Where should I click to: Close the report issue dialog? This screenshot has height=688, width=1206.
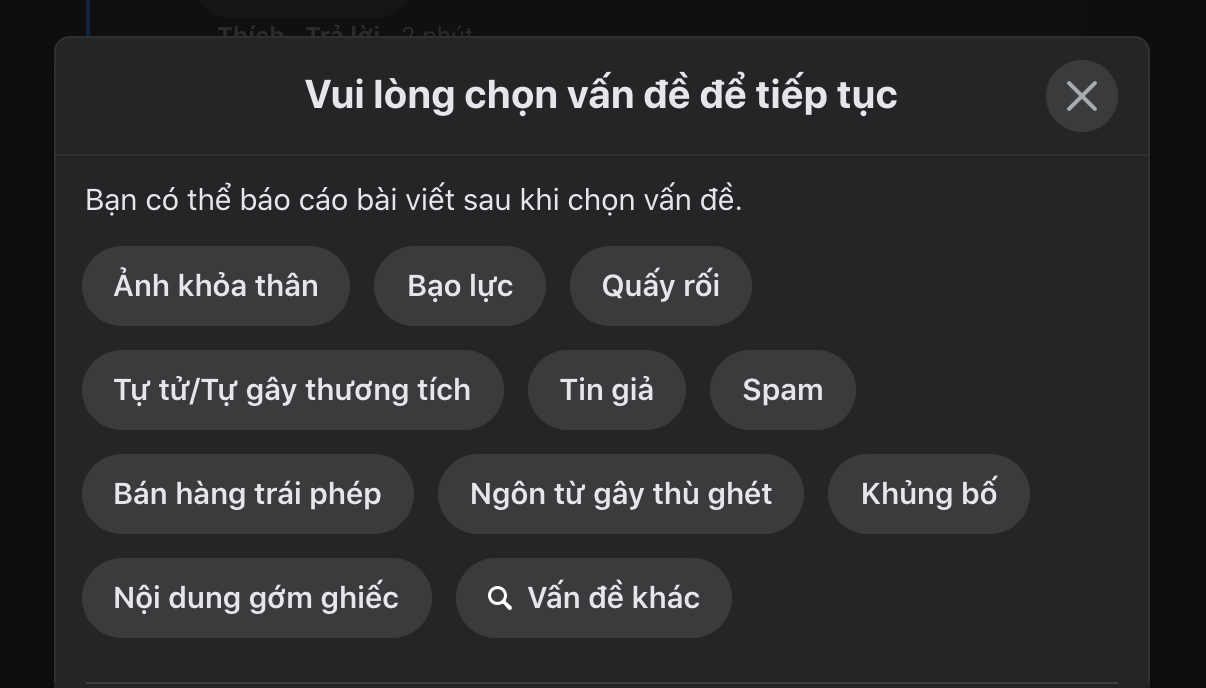click(1081, 96)
